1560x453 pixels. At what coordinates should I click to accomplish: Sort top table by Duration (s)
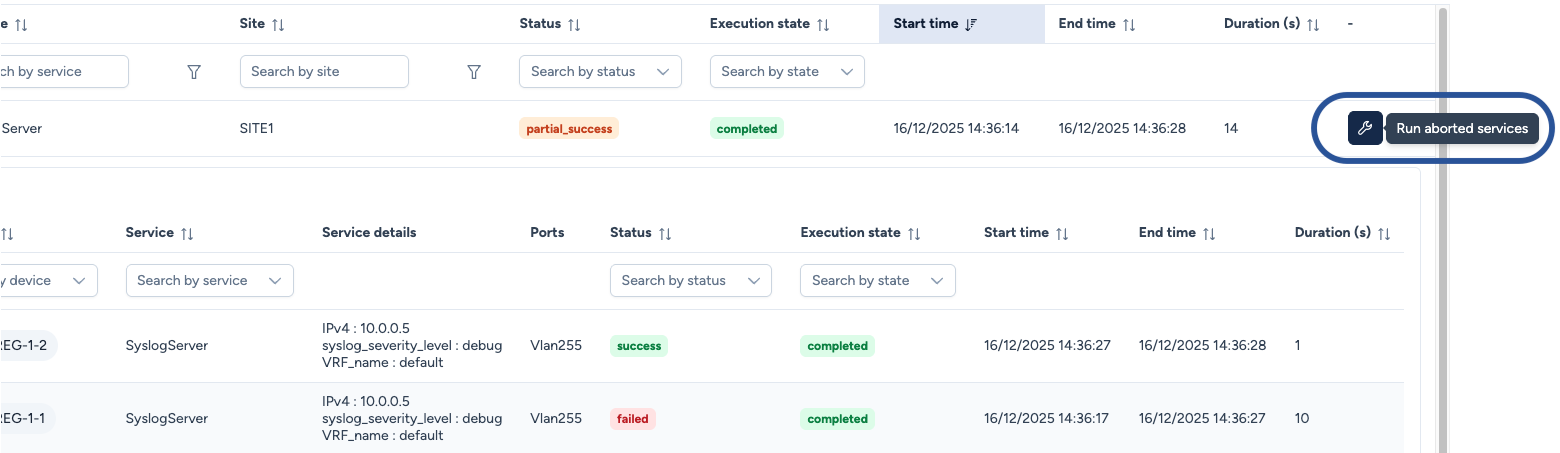pyautogui.click(x=1314, y=24)
